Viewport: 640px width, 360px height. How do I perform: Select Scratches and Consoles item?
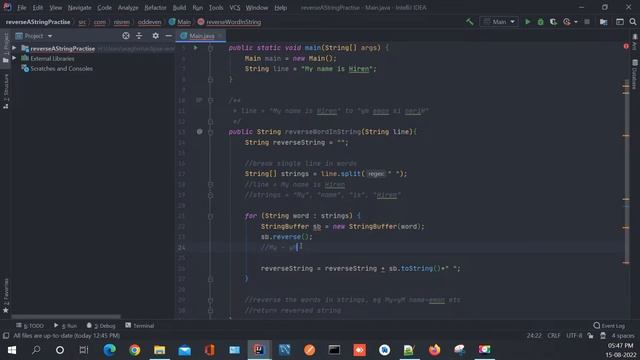(x=61, y=69)
